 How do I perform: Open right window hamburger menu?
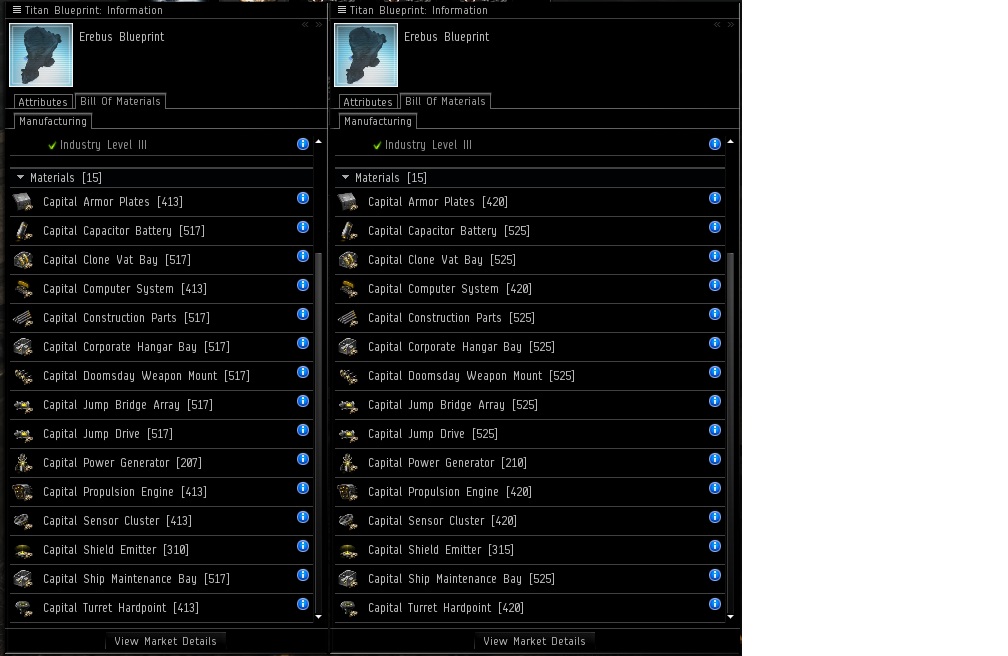(x=342, y=10)
